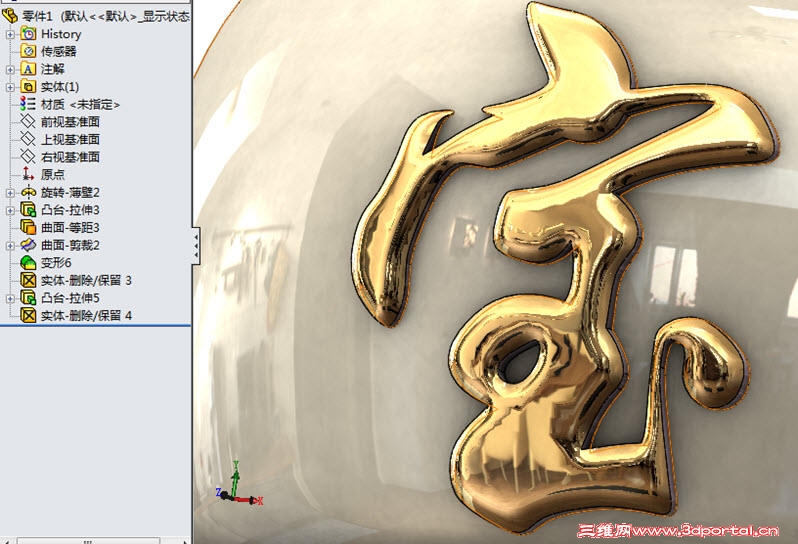Click the gold embossed character model
This screenshot has width=798, height=544.
pyautogui.click(x=565, y=267)
